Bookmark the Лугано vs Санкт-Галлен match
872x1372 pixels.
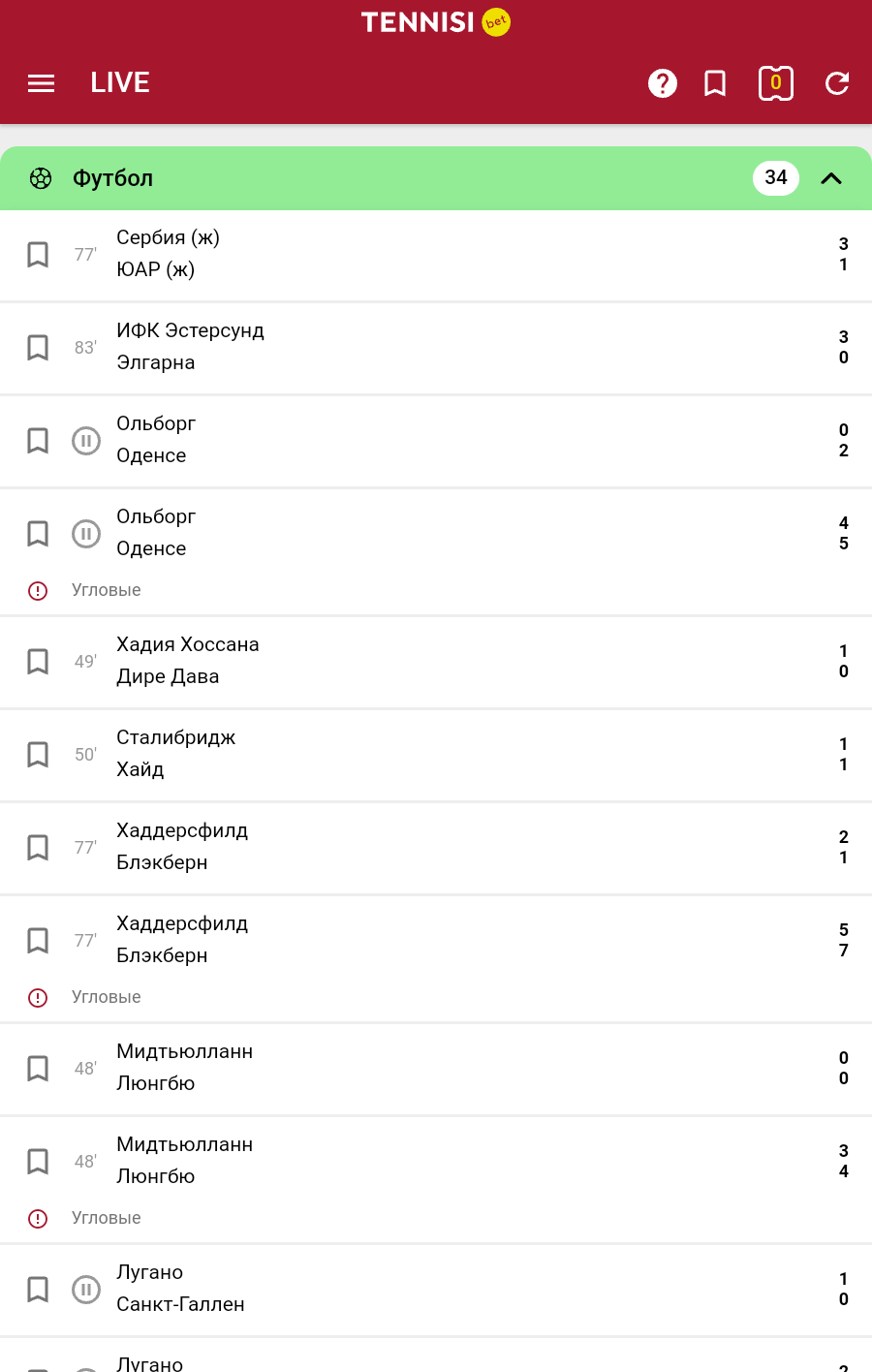pos(38,1290)
